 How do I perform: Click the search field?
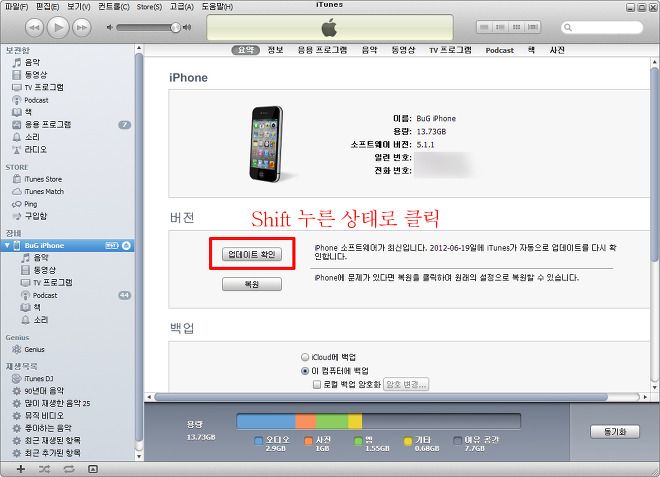pyautogui.click(x=602, y=27)
